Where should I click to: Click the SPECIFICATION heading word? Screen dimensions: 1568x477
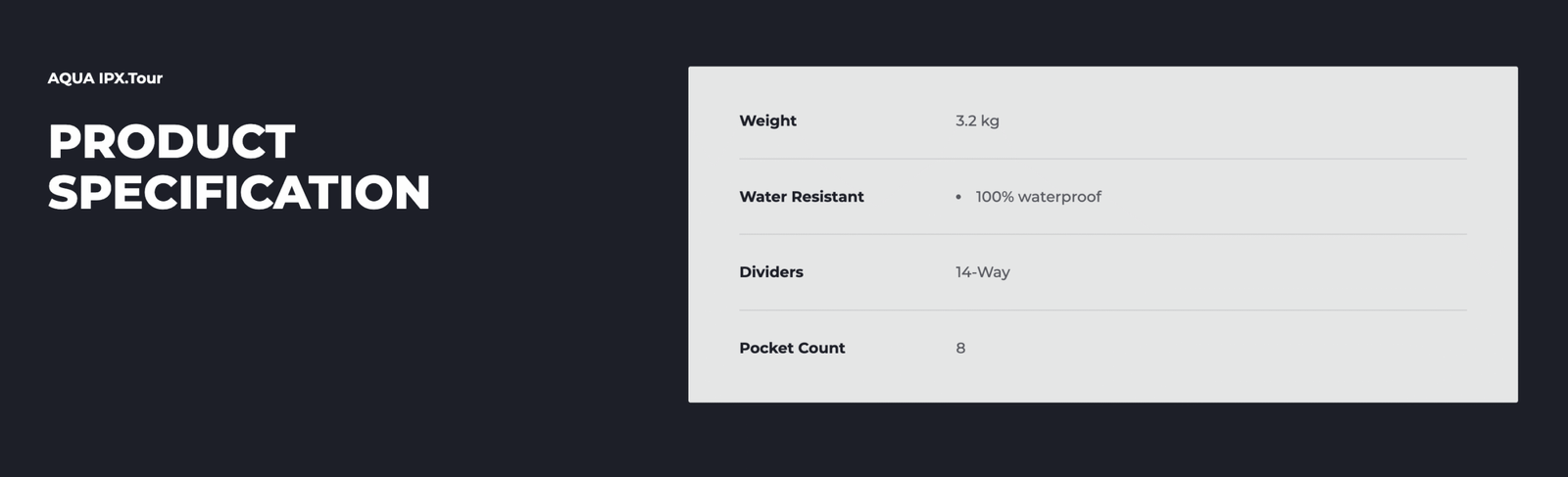239,193
